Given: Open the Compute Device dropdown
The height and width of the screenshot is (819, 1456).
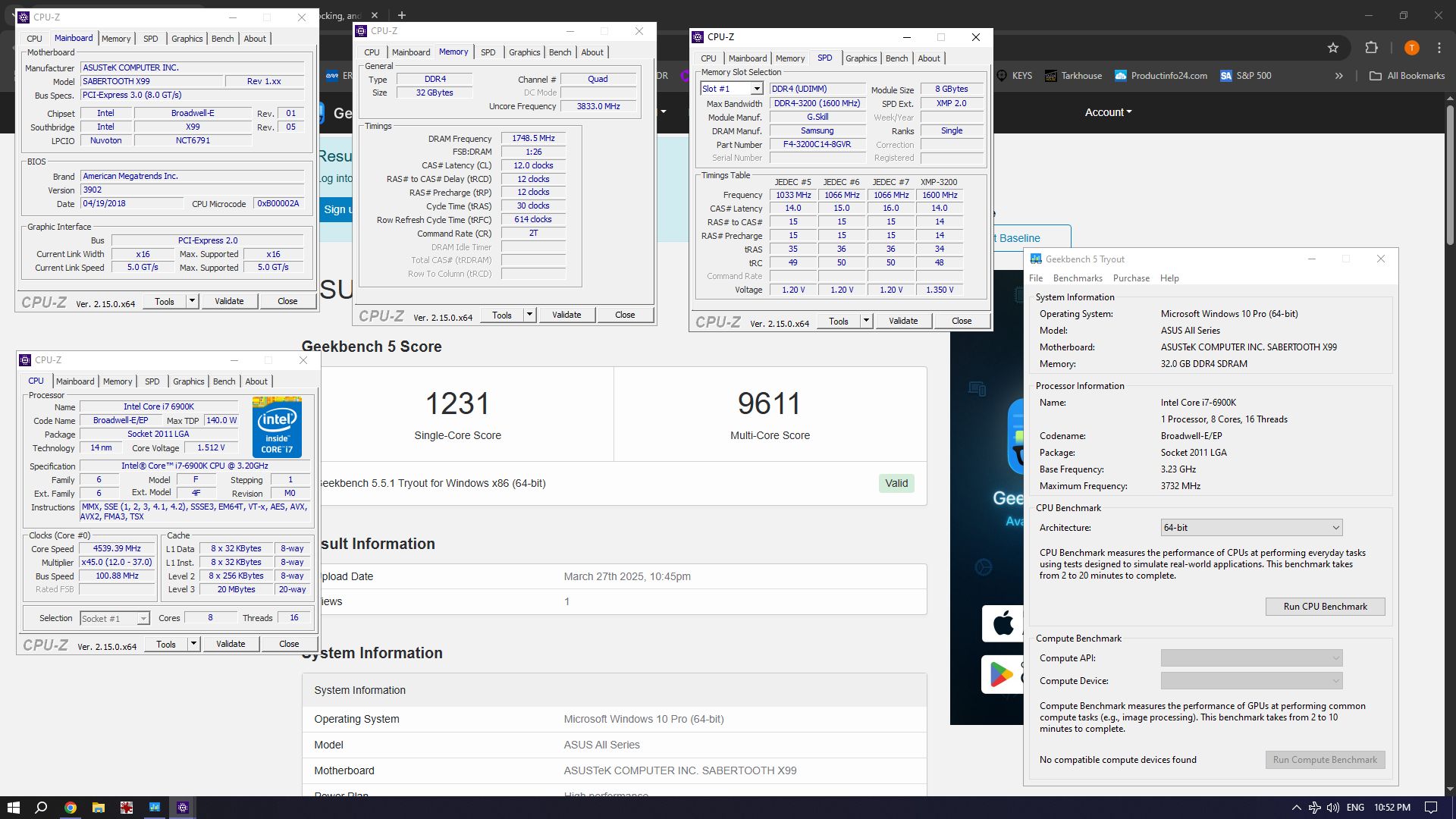Looking at the screenshot, I should pyautogui.click(x=1251, y=681).
